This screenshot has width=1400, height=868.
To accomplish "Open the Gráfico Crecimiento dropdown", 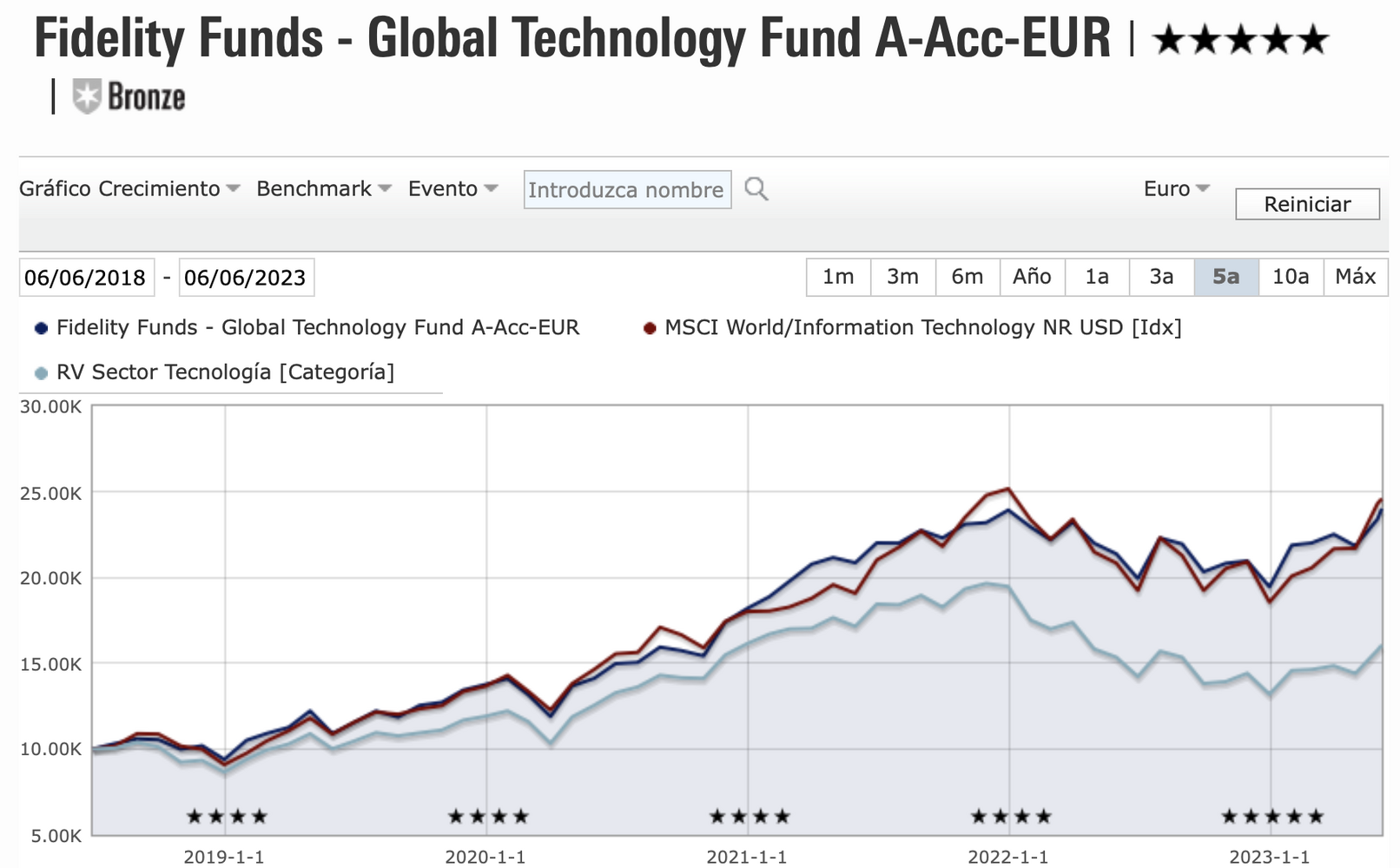I will point(129,188).
